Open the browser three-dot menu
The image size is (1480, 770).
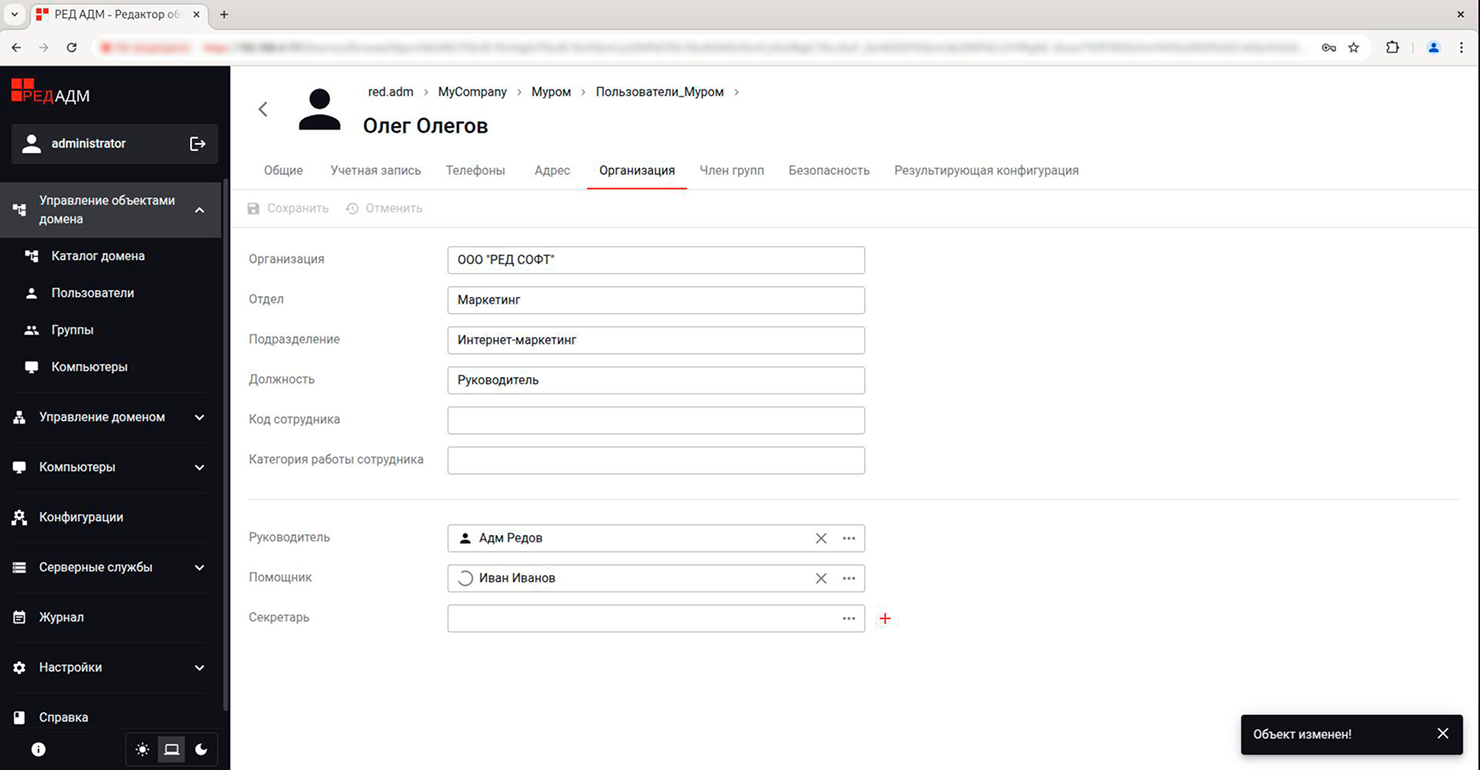click(1462, 47)
